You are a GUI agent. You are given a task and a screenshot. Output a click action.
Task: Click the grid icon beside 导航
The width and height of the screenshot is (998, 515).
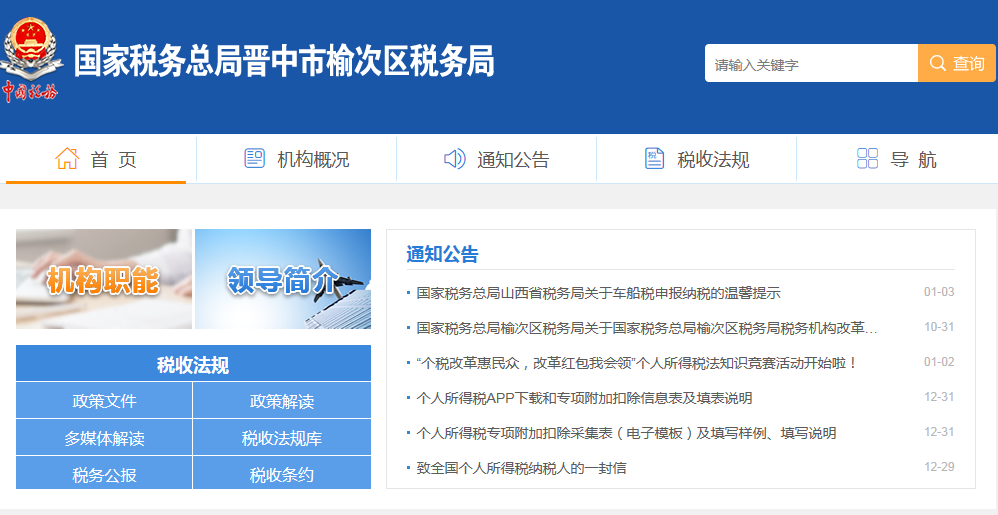(x=867, y=159)
